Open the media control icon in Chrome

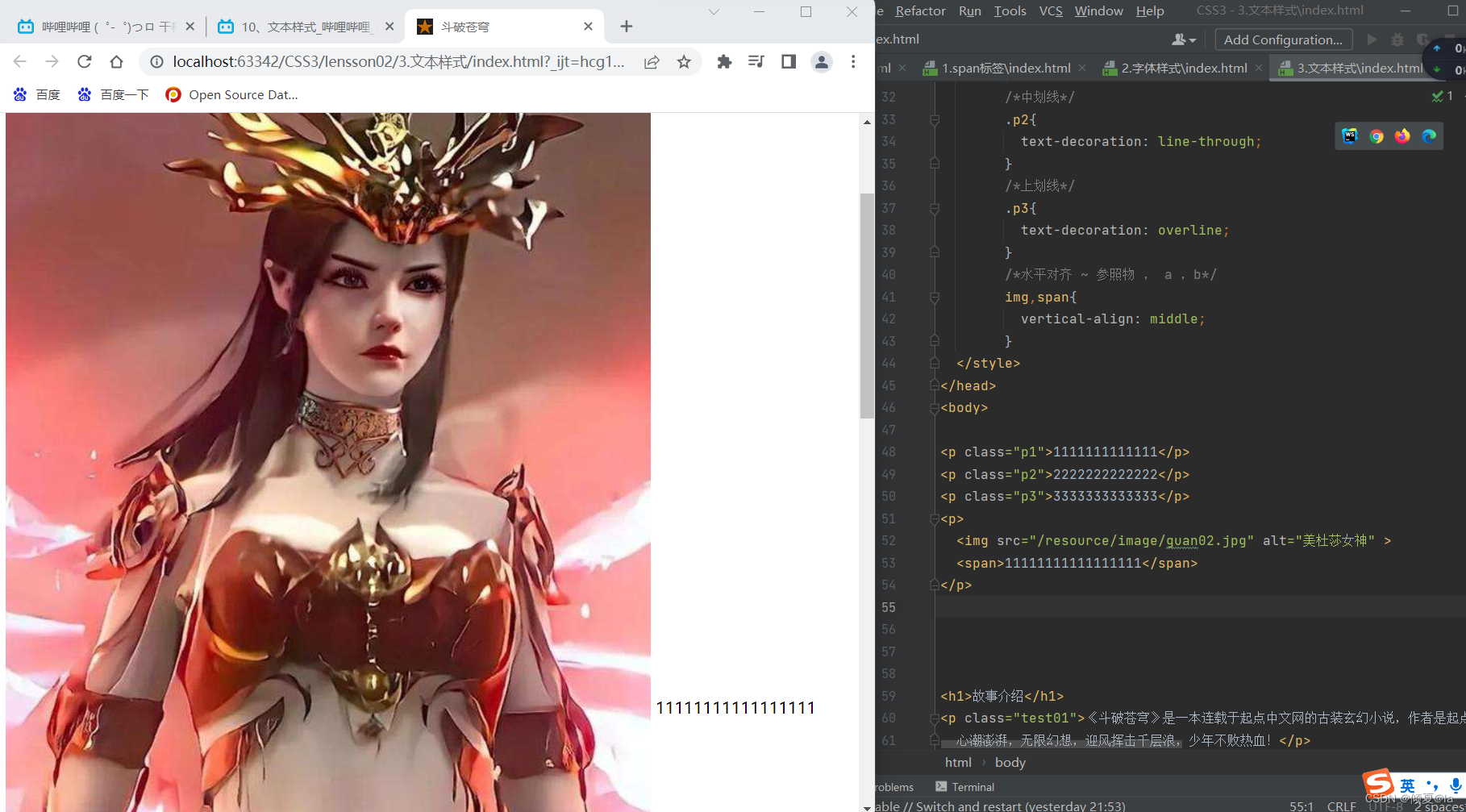pyautogui.click(x=756, y=61)
